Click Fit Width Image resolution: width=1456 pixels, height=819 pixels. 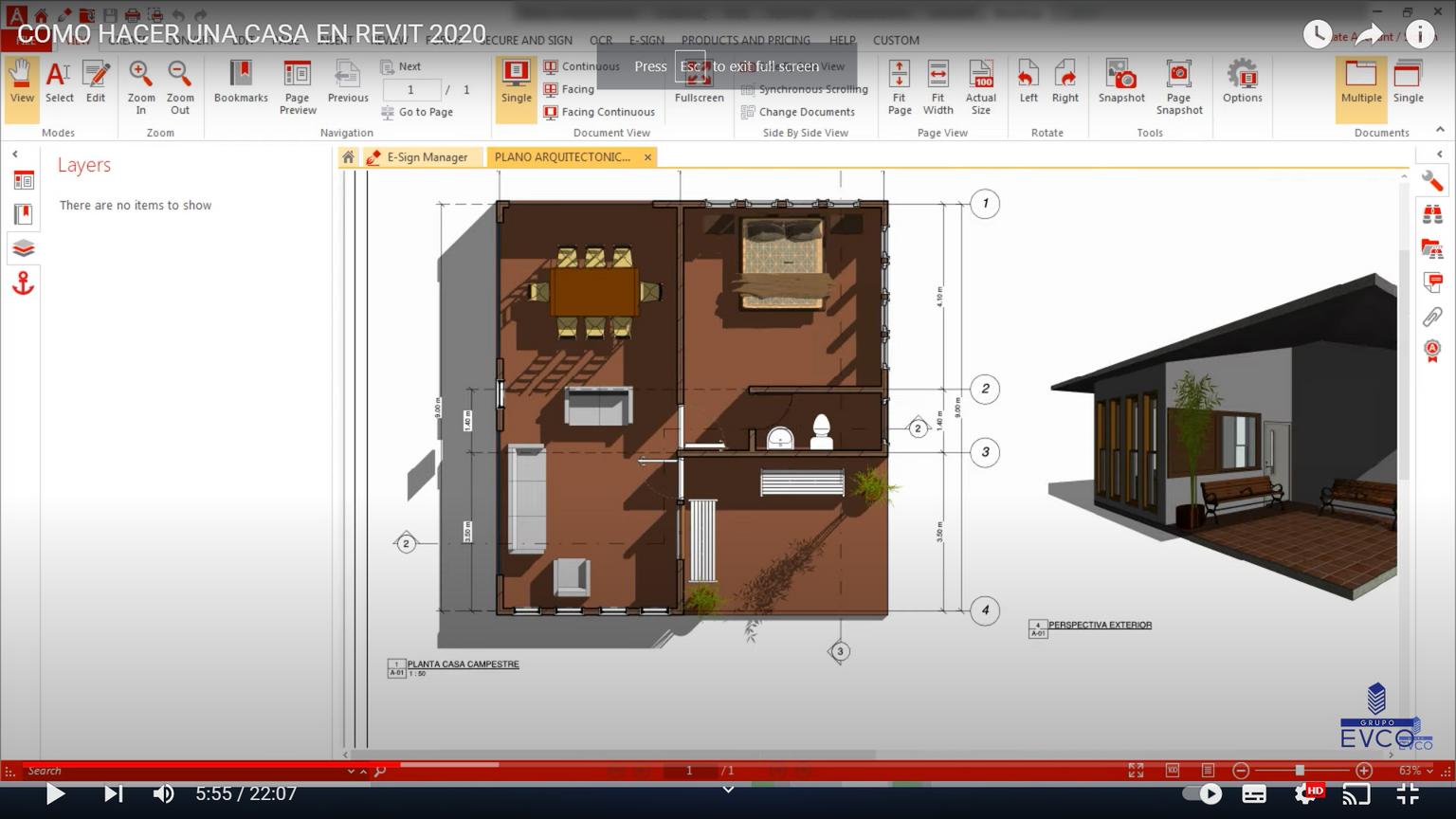pos(937,88)
